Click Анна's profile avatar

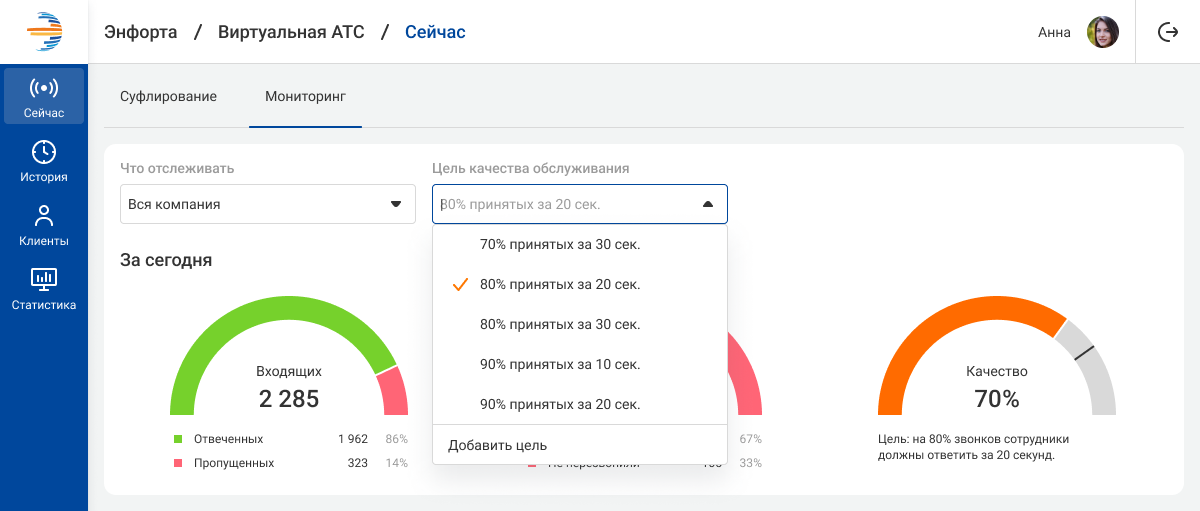[x=1102, y=32]
